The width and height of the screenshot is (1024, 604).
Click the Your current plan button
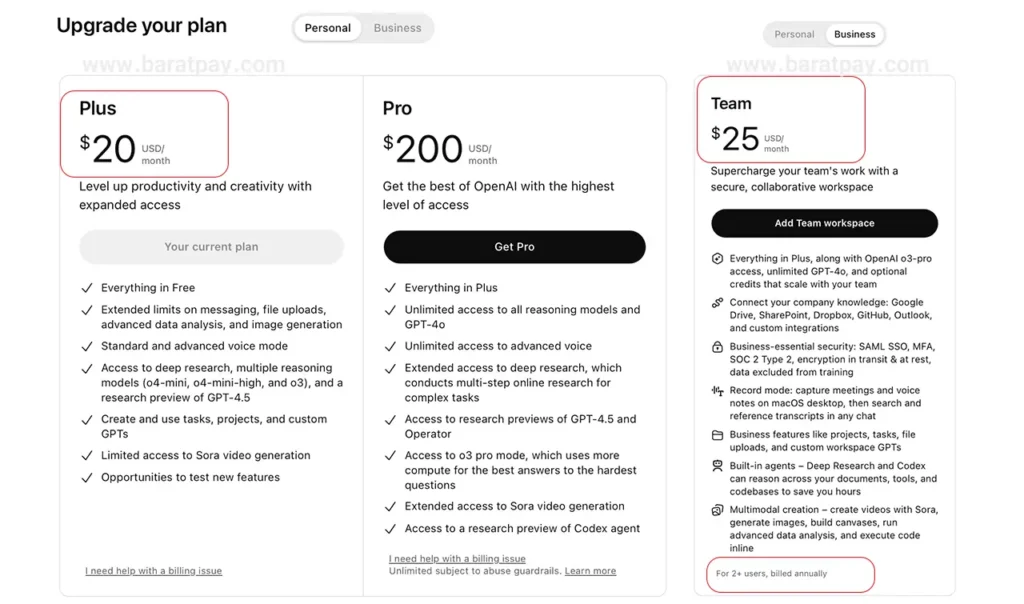[x=211, y=247]
